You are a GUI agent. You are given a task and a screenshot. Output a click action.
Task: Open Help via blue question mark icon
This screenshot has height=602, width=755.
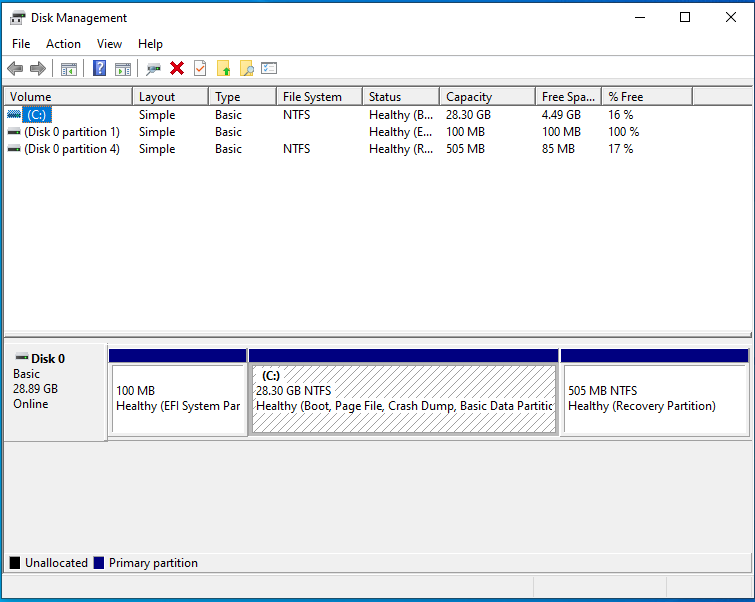tap(99, 68)
